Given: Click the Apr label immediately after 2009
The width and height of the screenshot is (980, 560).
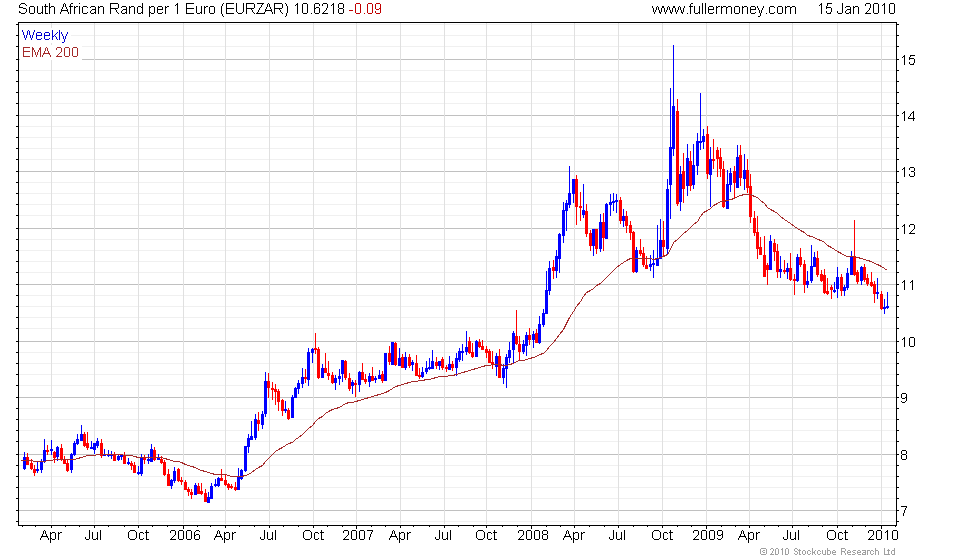Looking at the screenshot, I should pyautogui.click(x=749, y=536).
